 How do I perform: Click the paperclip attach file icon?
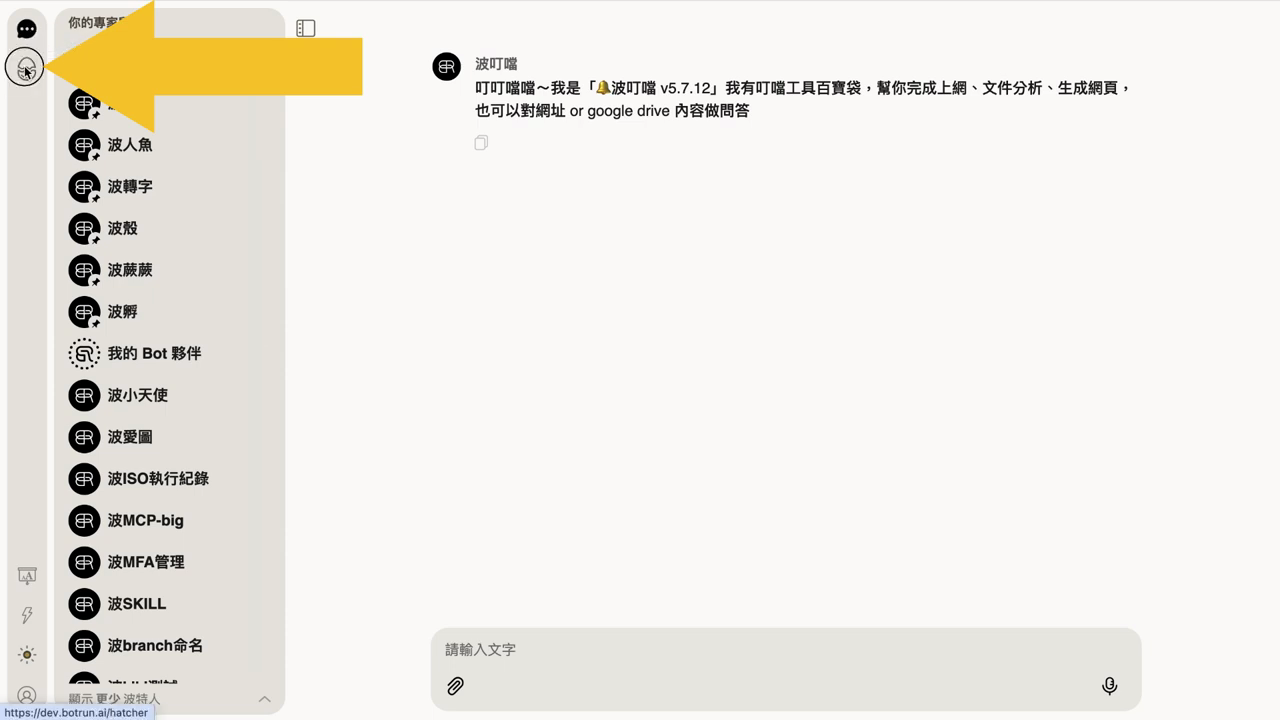point(455,686)
